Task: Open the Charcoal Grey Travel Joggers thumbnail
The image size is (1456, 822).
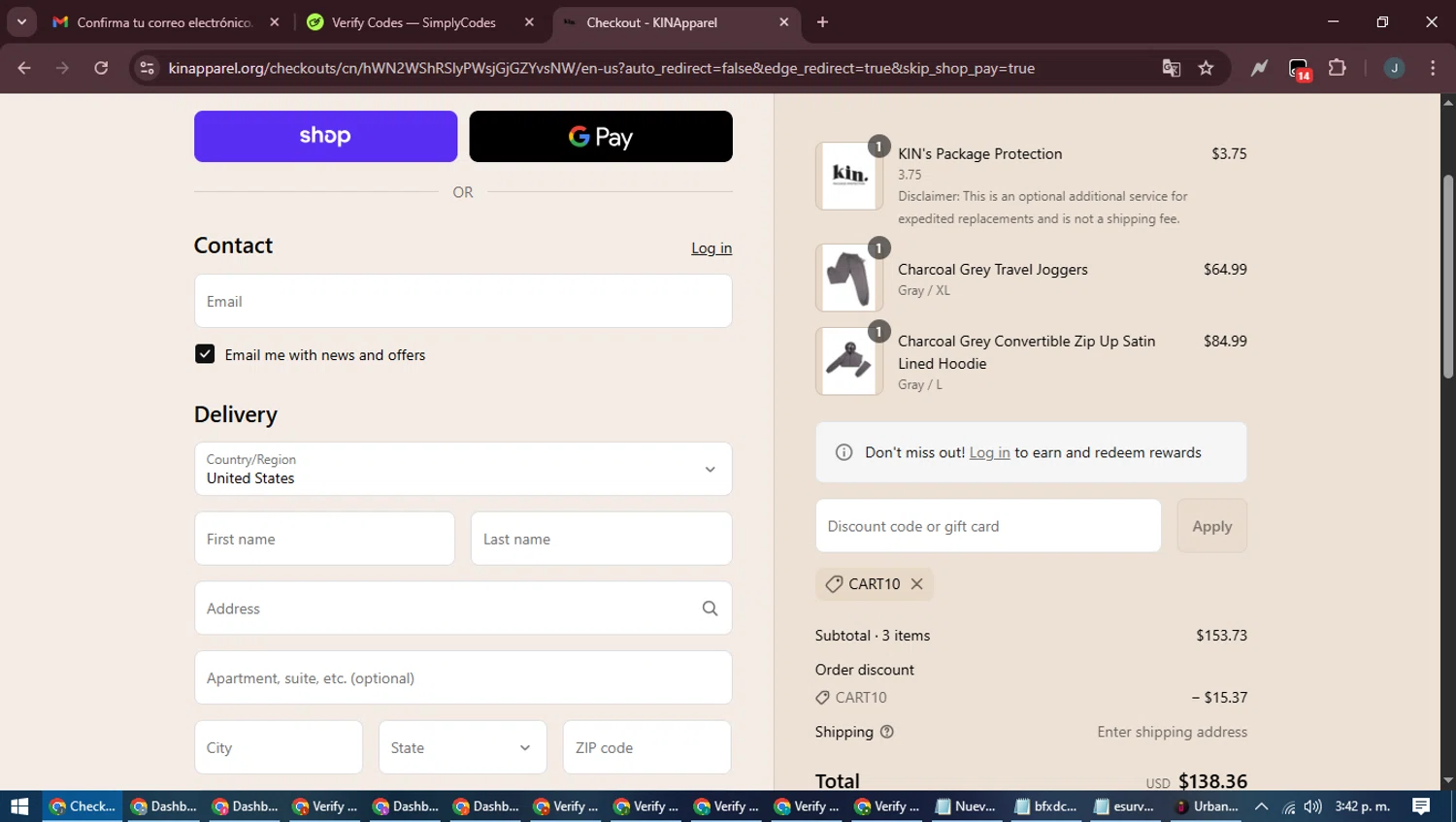Action: pos(849,278)
